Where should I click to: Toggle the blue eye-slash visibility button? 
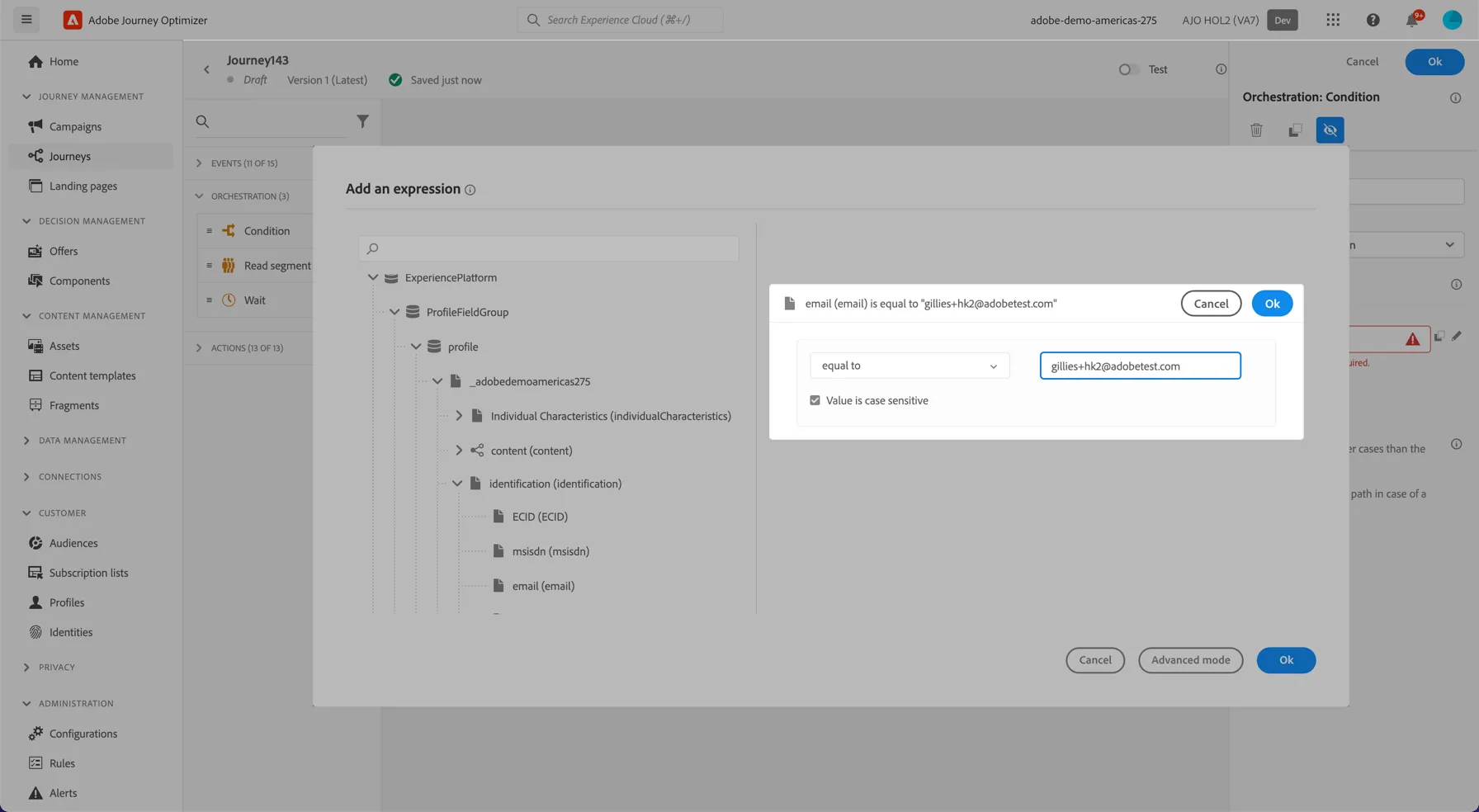coord(1330,130)
